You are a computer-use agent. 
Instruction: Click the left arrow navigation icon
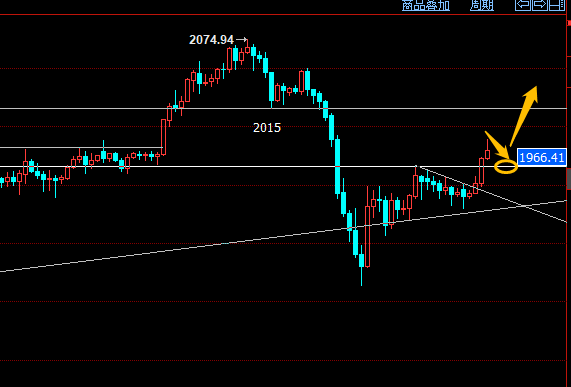pyautogui.click(x=523, y=5)
